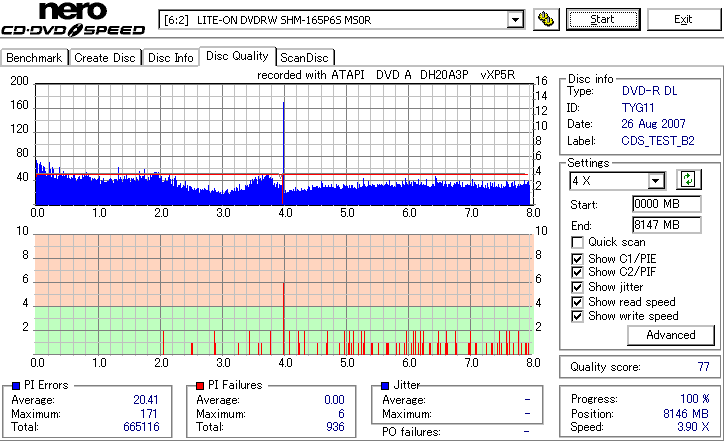Click the Position value 8146 MB
The height and width of the screenshot is (441, 724).
(686, 414)
